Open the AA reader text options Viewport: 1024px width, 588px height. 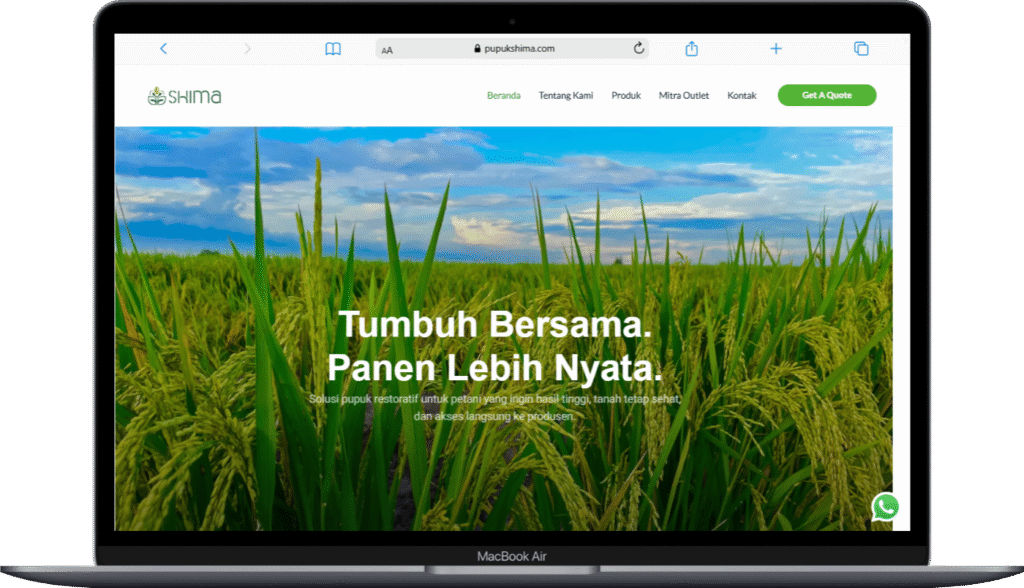tap(387, 50)
